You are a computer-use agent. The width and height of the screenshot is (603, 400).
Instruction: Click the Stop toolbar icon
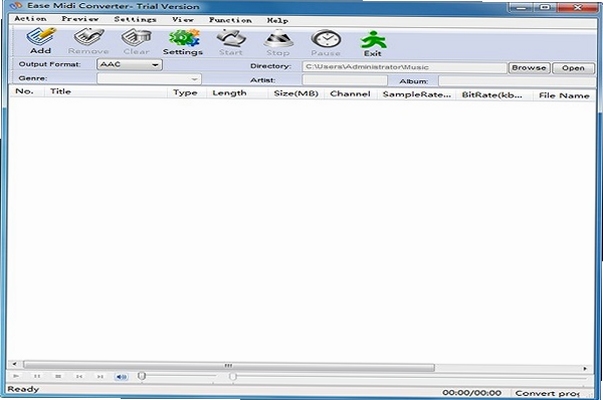278,43
